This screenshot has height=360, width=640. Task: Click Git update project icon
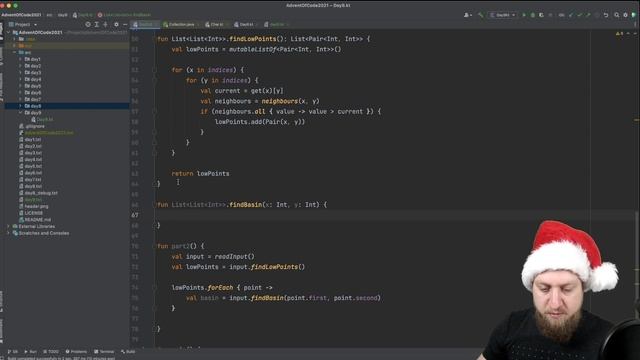tap(571, 15)
